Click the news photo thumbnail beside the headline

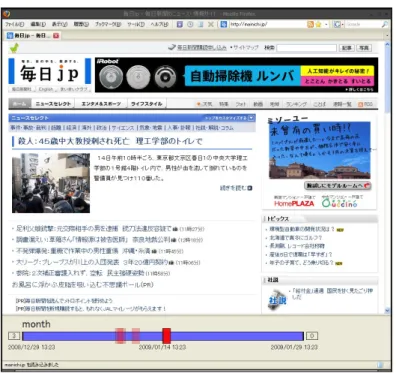click(51, 183)
